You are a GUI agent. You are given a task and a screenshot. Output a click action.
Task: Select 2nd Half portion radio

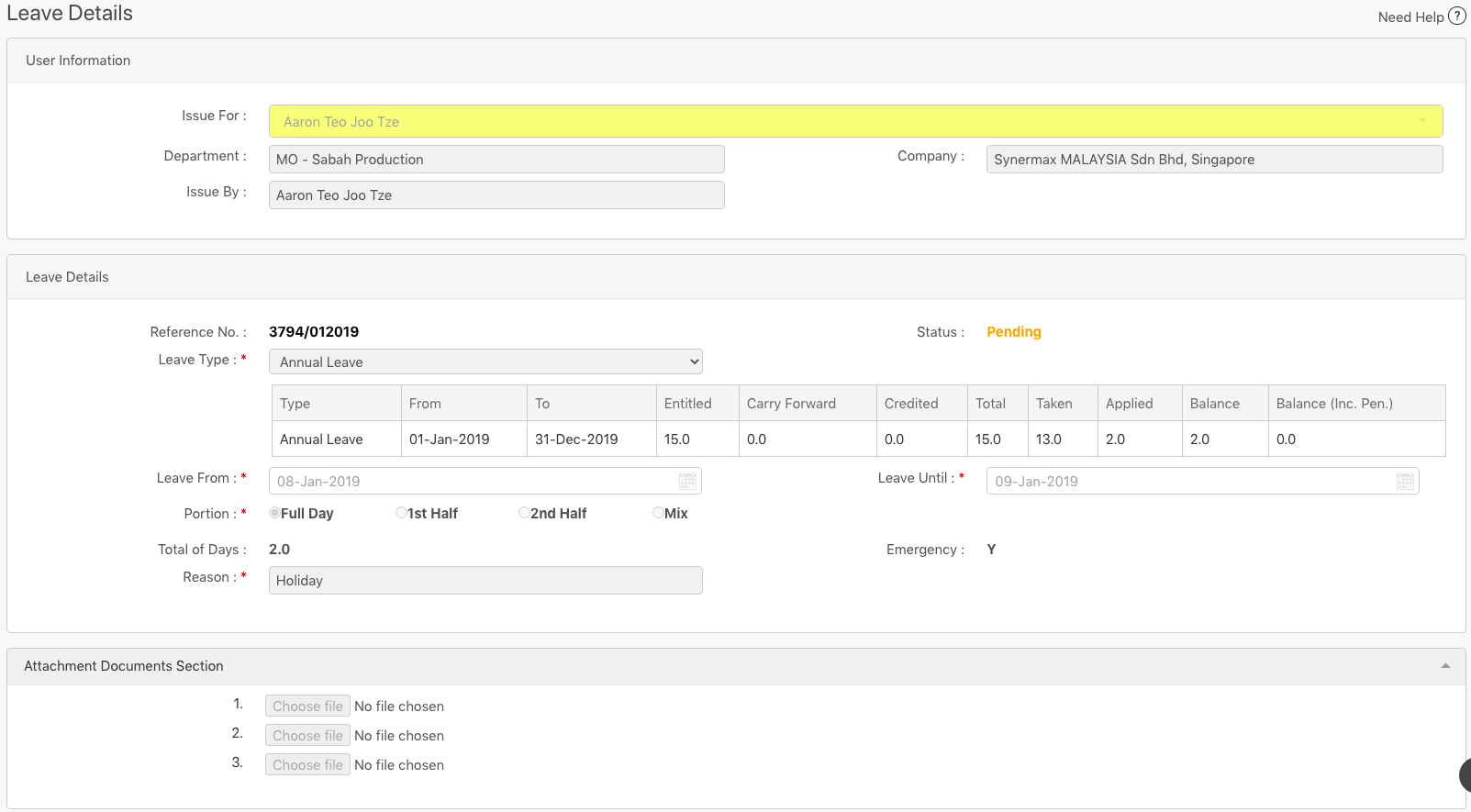(x=524, y=513)
